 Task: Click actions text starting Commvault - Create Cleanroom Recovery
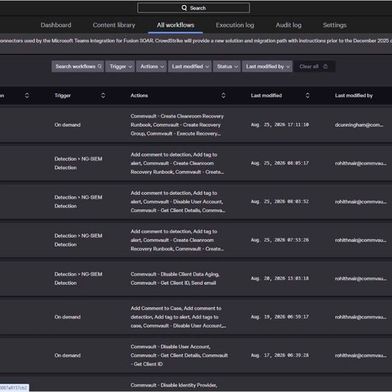tap(177, 125)
